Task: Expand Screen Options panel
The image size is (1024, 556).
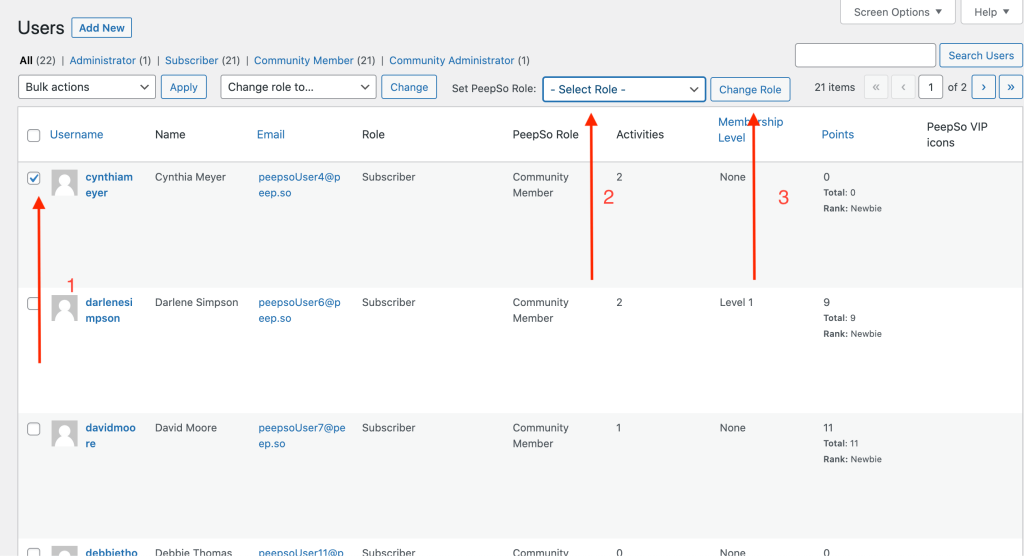Action: pyautogui.click(x=897, y=12)
